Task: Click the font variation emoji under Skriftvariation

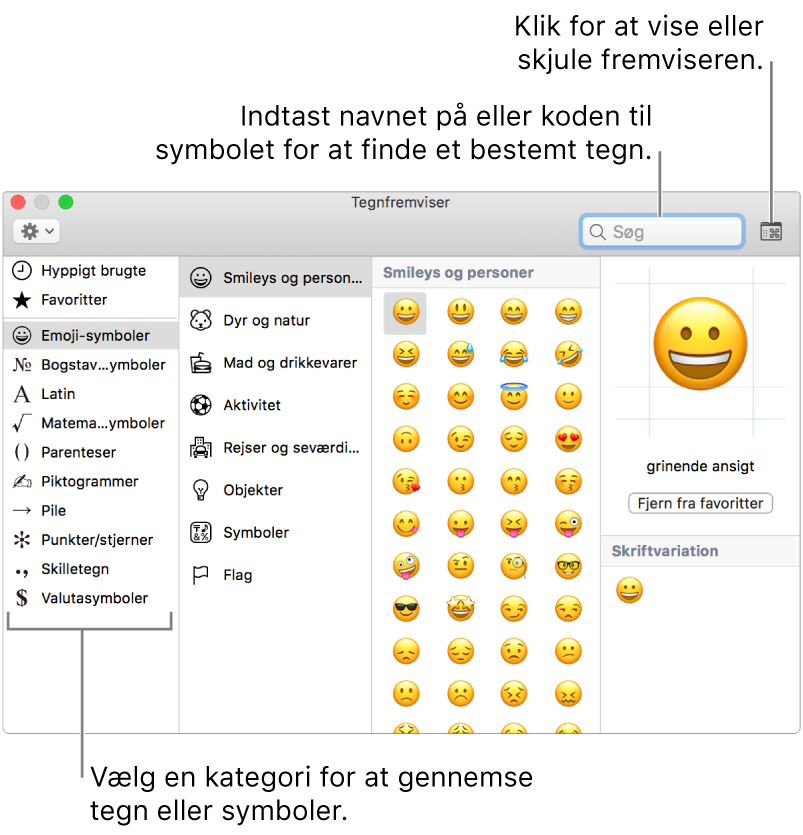Action: coord(629,591)
